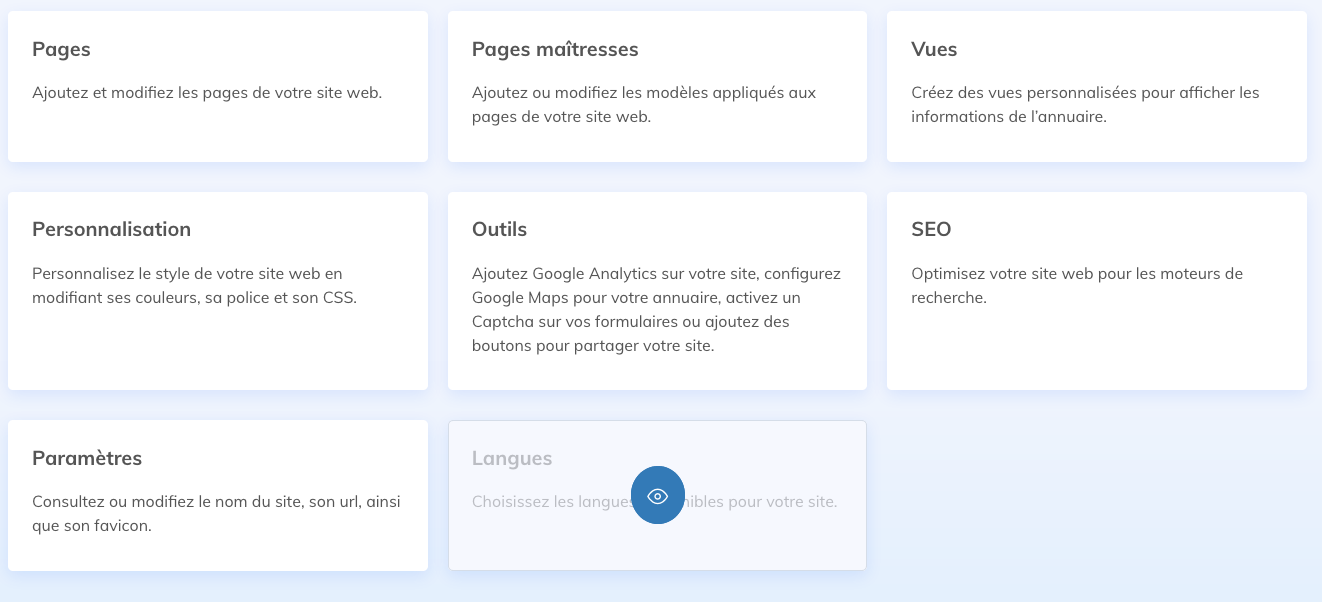This screenshot has width=1322, height=602.
Task: Click the Vues card heading
Action: 934,49
